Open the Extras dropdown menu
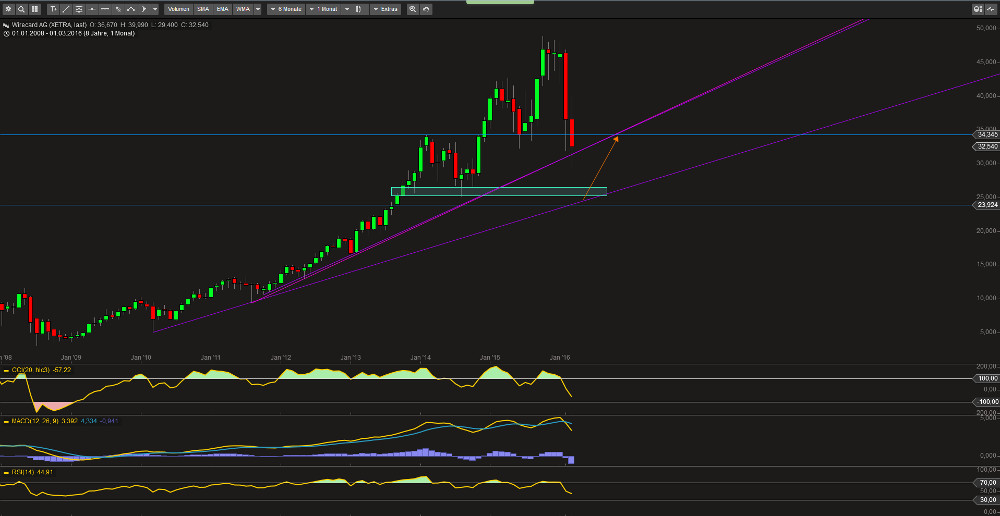This screenshot has height=516, width=1000. (385, 9)
